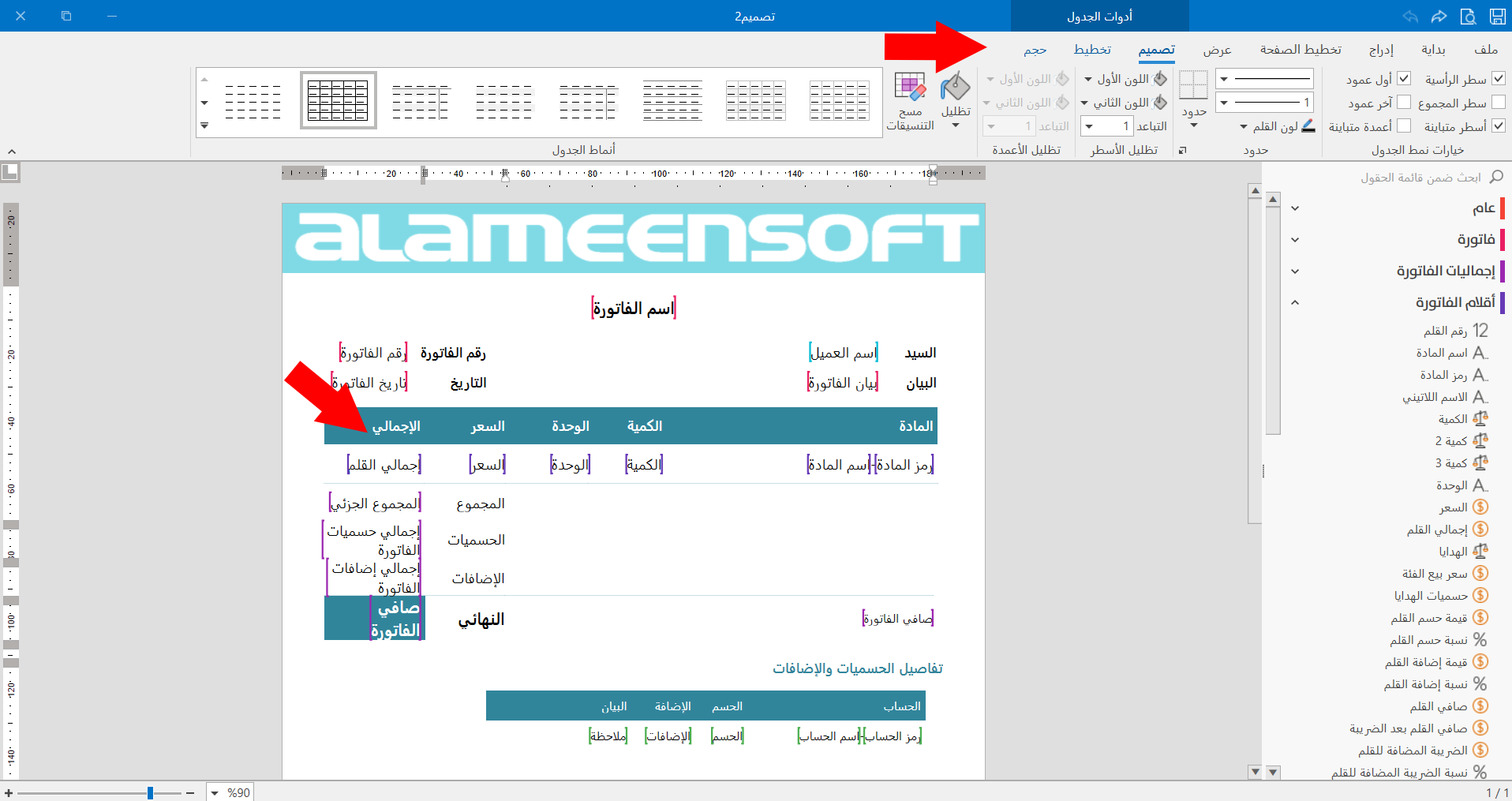
Task: Click the redo arrow icon
Action: 1439,16
